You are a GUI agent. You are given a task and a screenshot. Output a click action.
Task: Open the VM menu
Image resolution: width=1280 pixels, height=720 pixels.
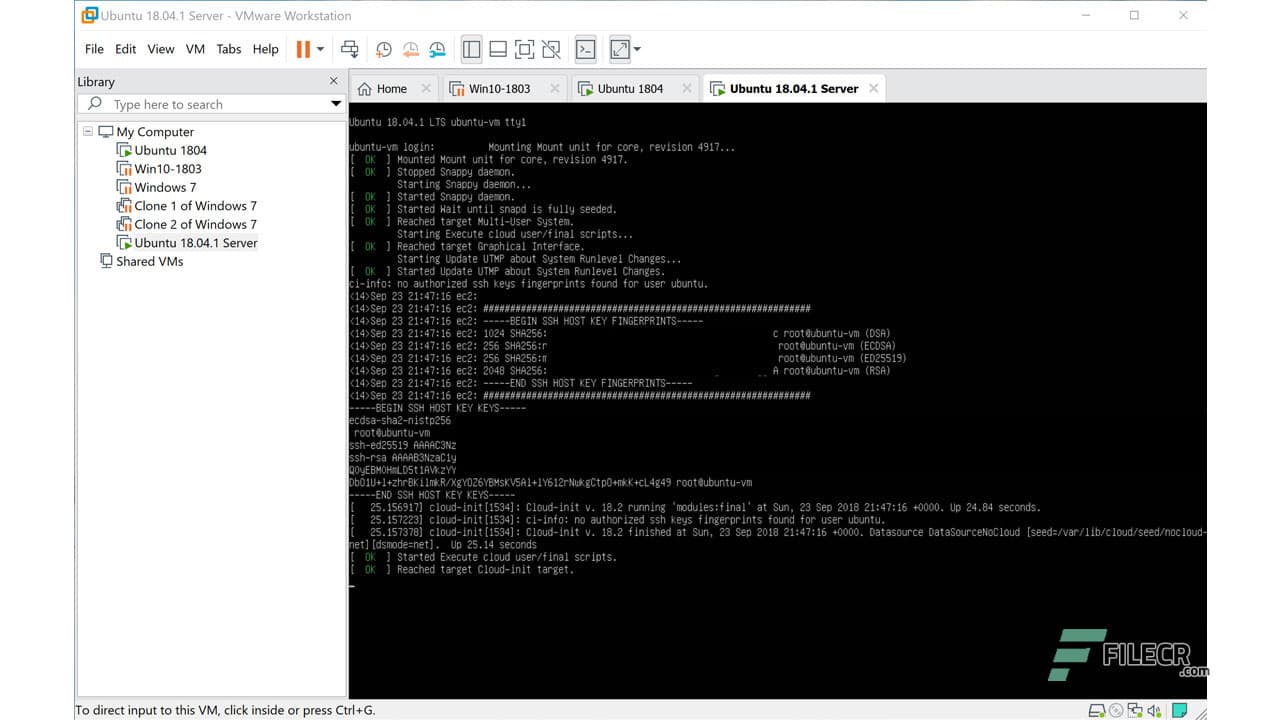click(195, 48)
